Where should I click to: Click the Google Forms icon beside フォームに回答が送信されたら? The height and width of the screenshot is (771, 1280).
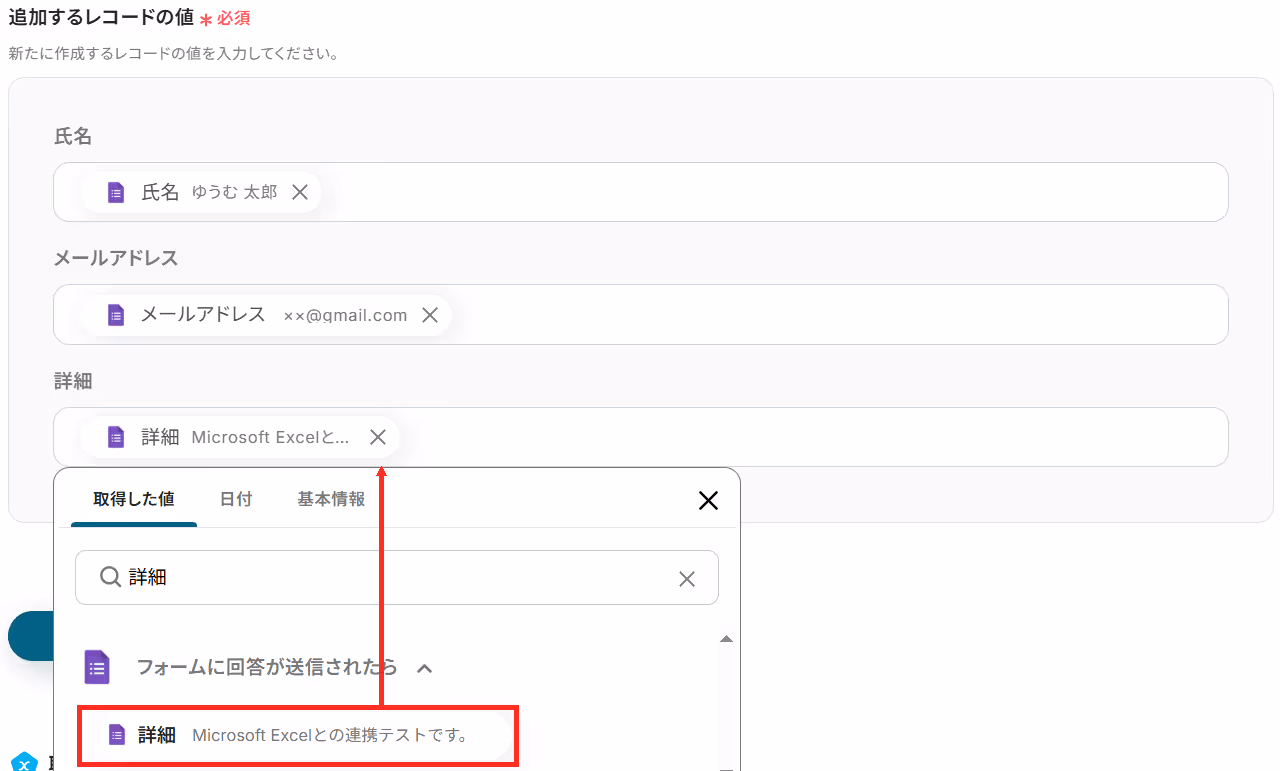click(97, 667)
